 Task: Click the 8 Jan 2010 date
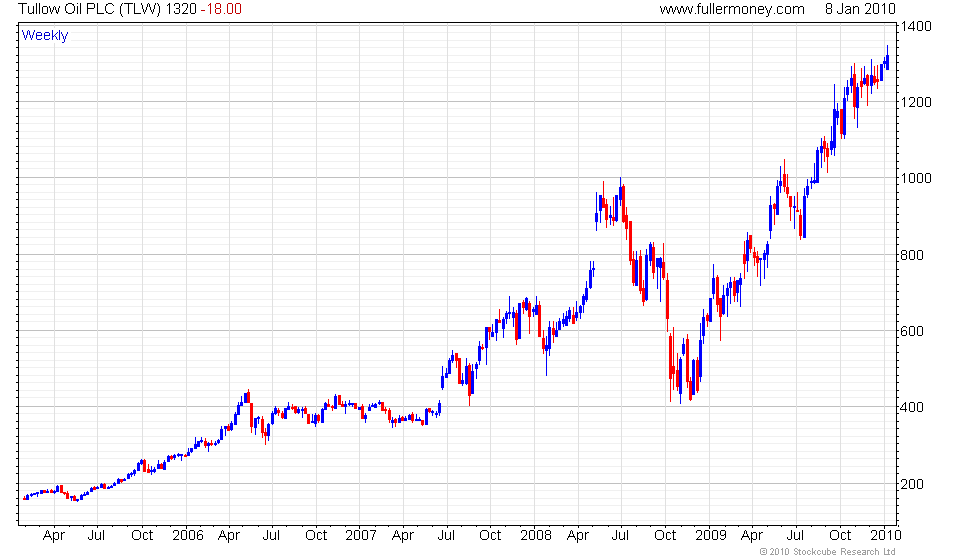(x=860, y=9)
